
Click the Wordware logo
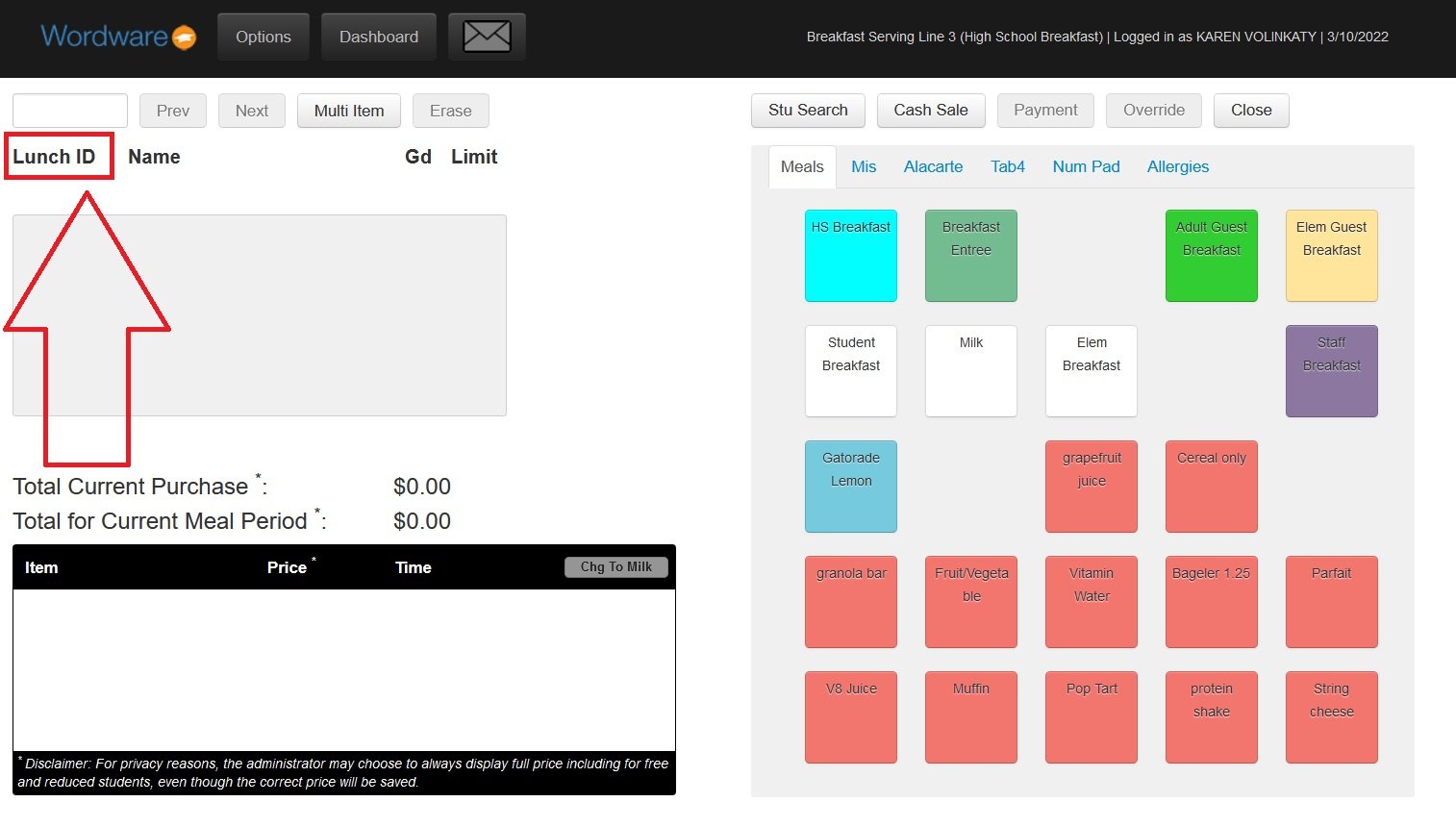(x=118, y=37)
